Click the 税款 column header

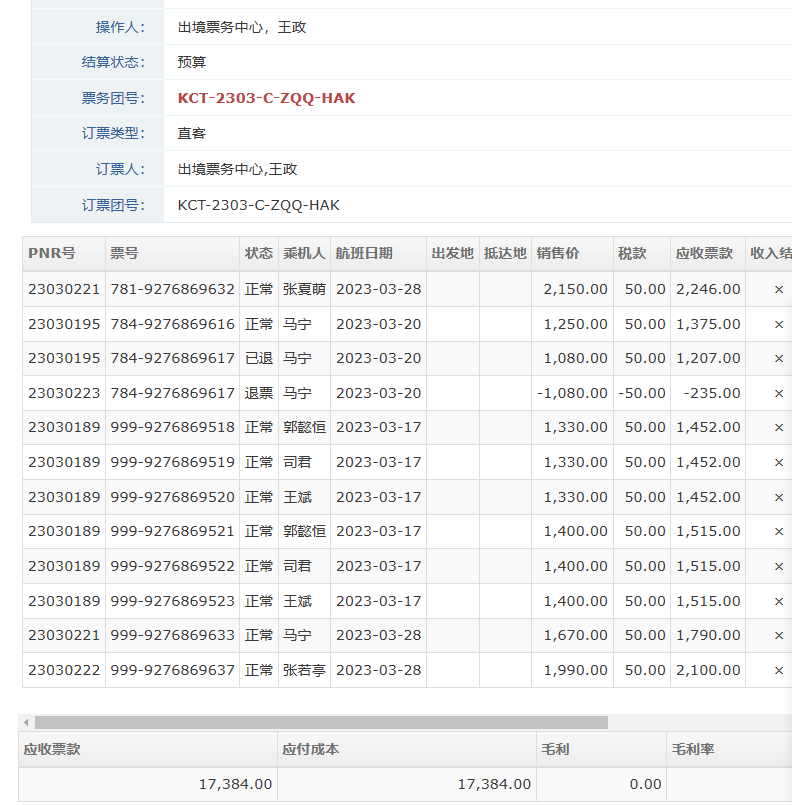click(x=632, y=253)
